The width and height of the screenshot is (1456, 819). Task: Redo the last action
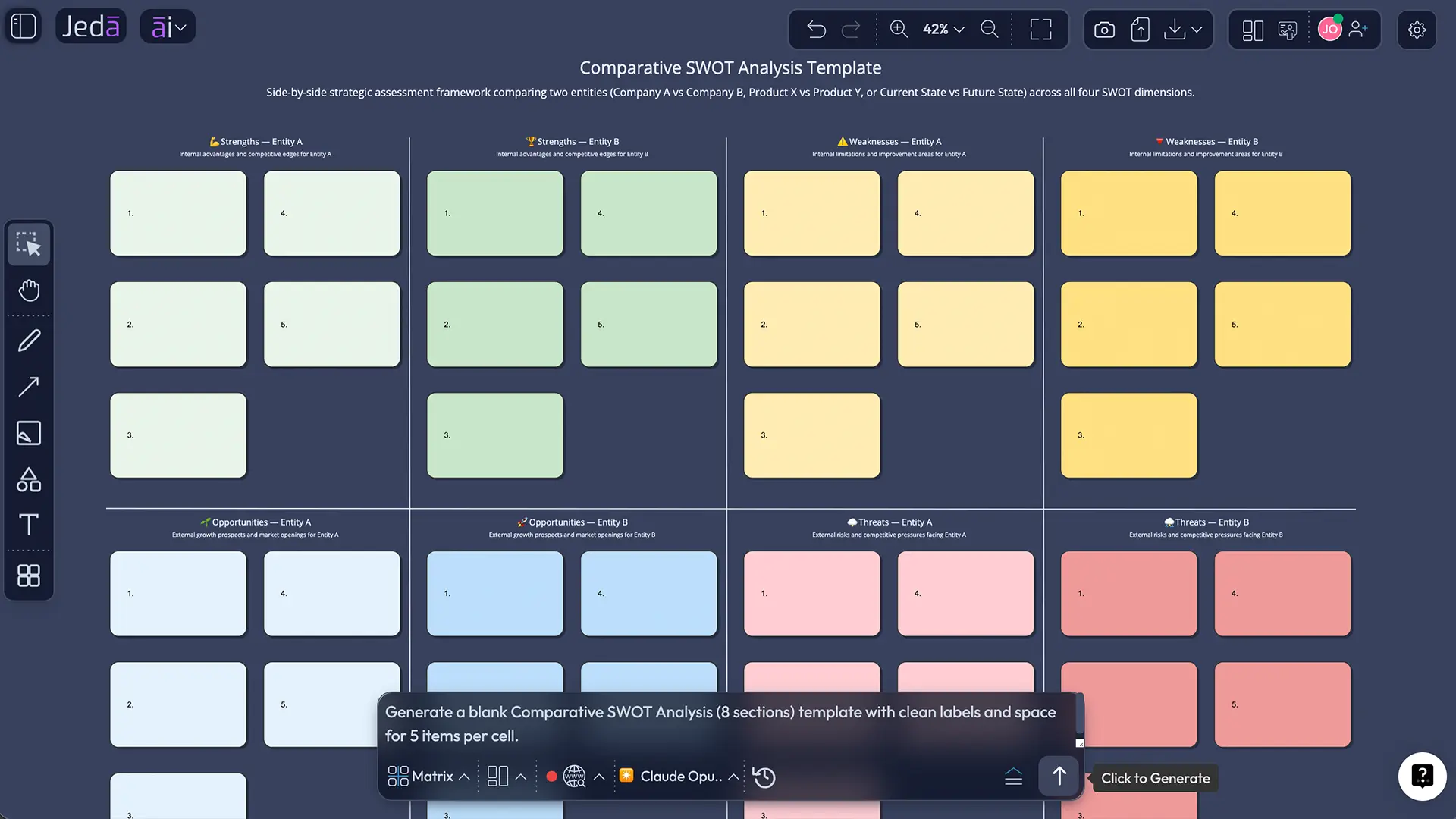point(852,30)
